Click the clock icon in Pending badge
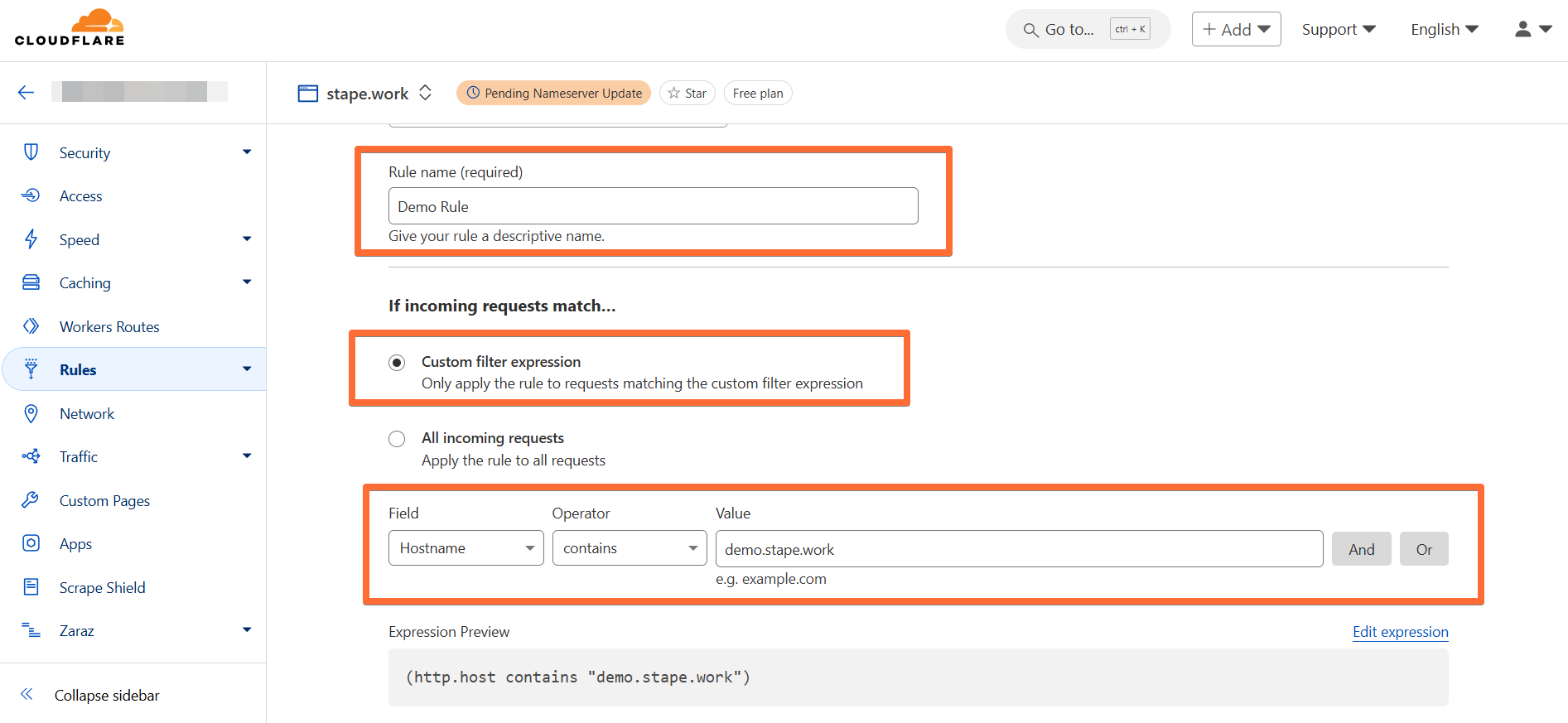This screenshot has height=723, width=1568. tap(473, 93)
